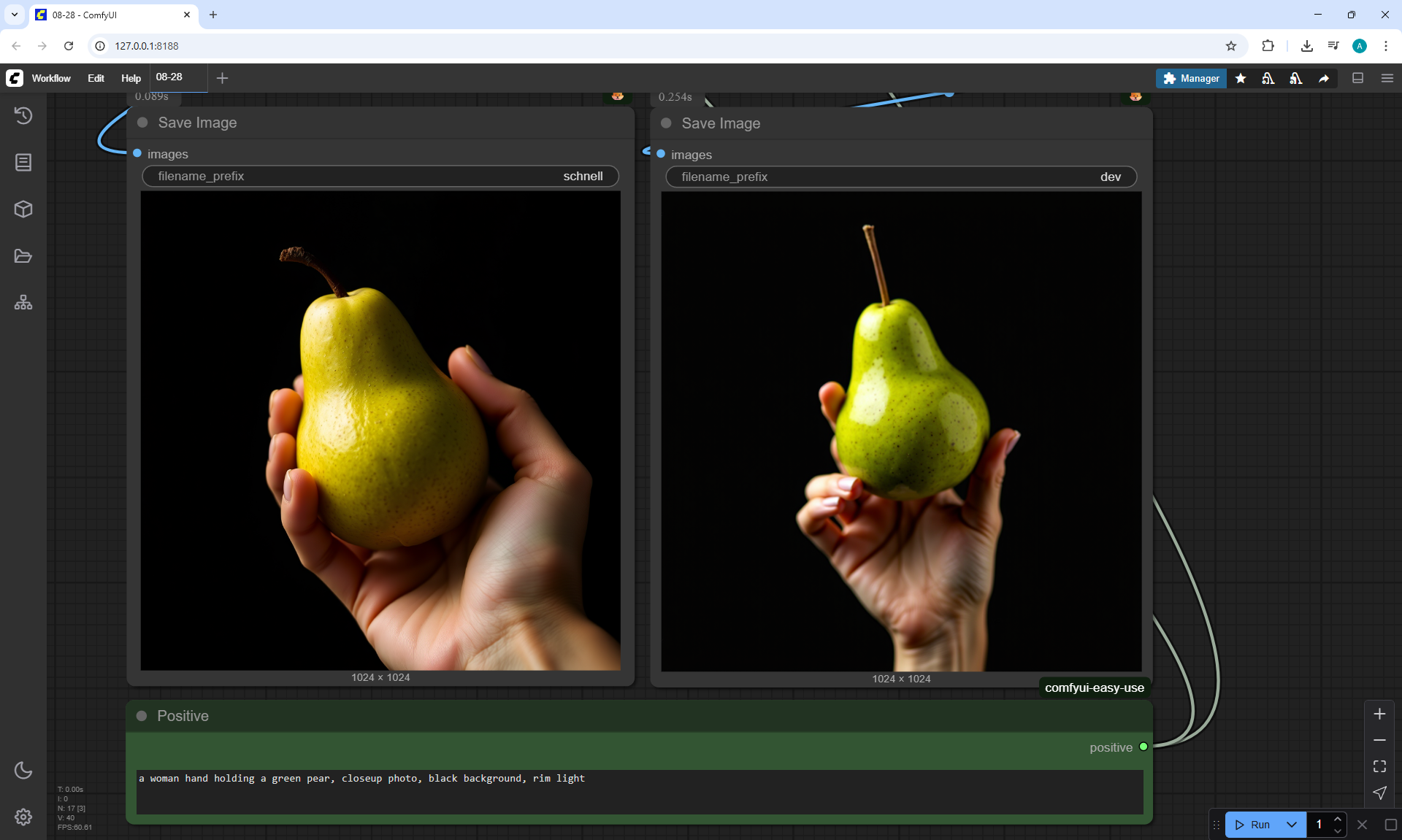Toggle dark theme moon icon
The width and height of the screenshot is (1402, 840).
[23, 770]
